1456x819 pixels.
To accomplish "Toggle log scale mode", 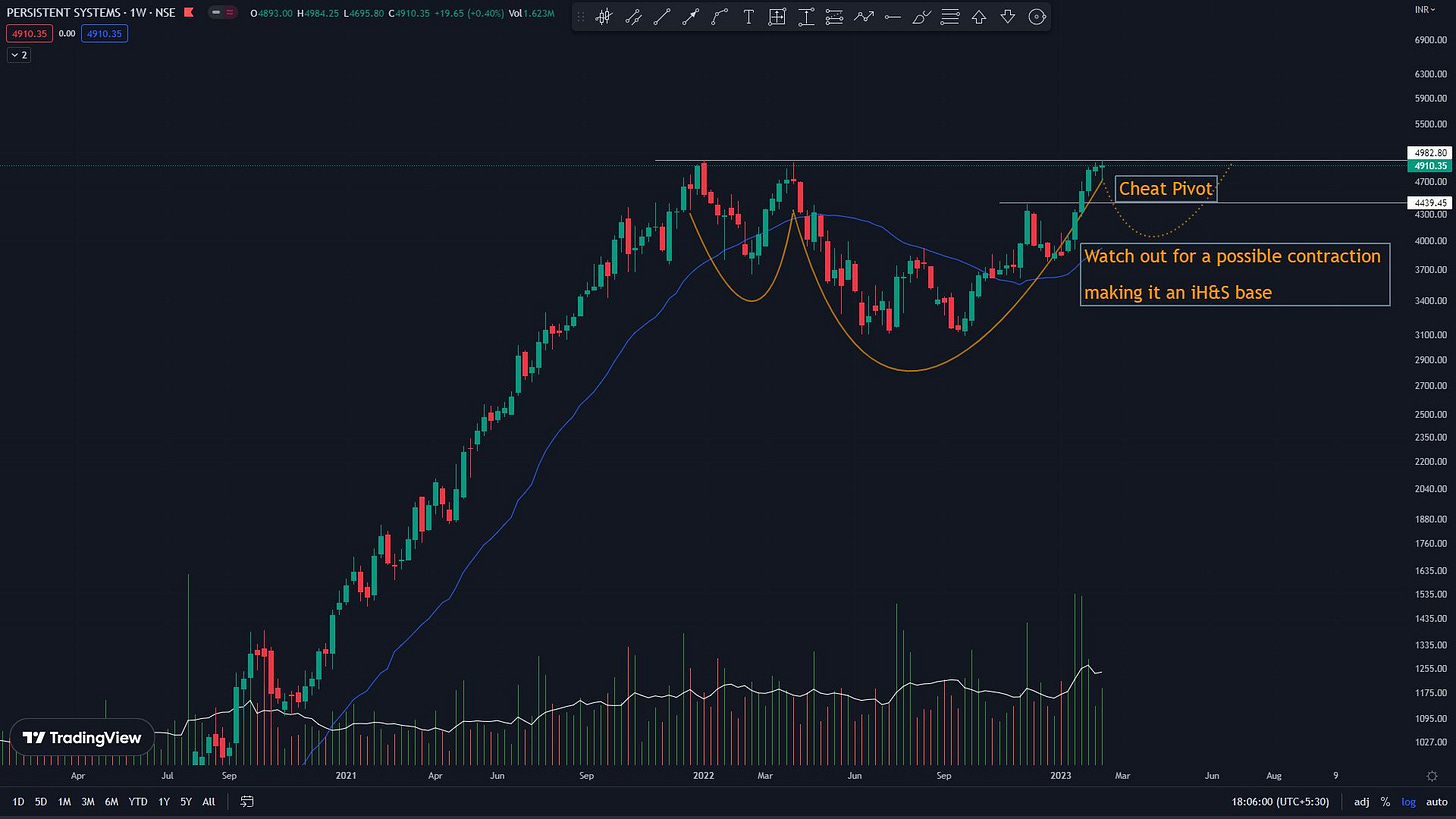I will [1408, 801].
